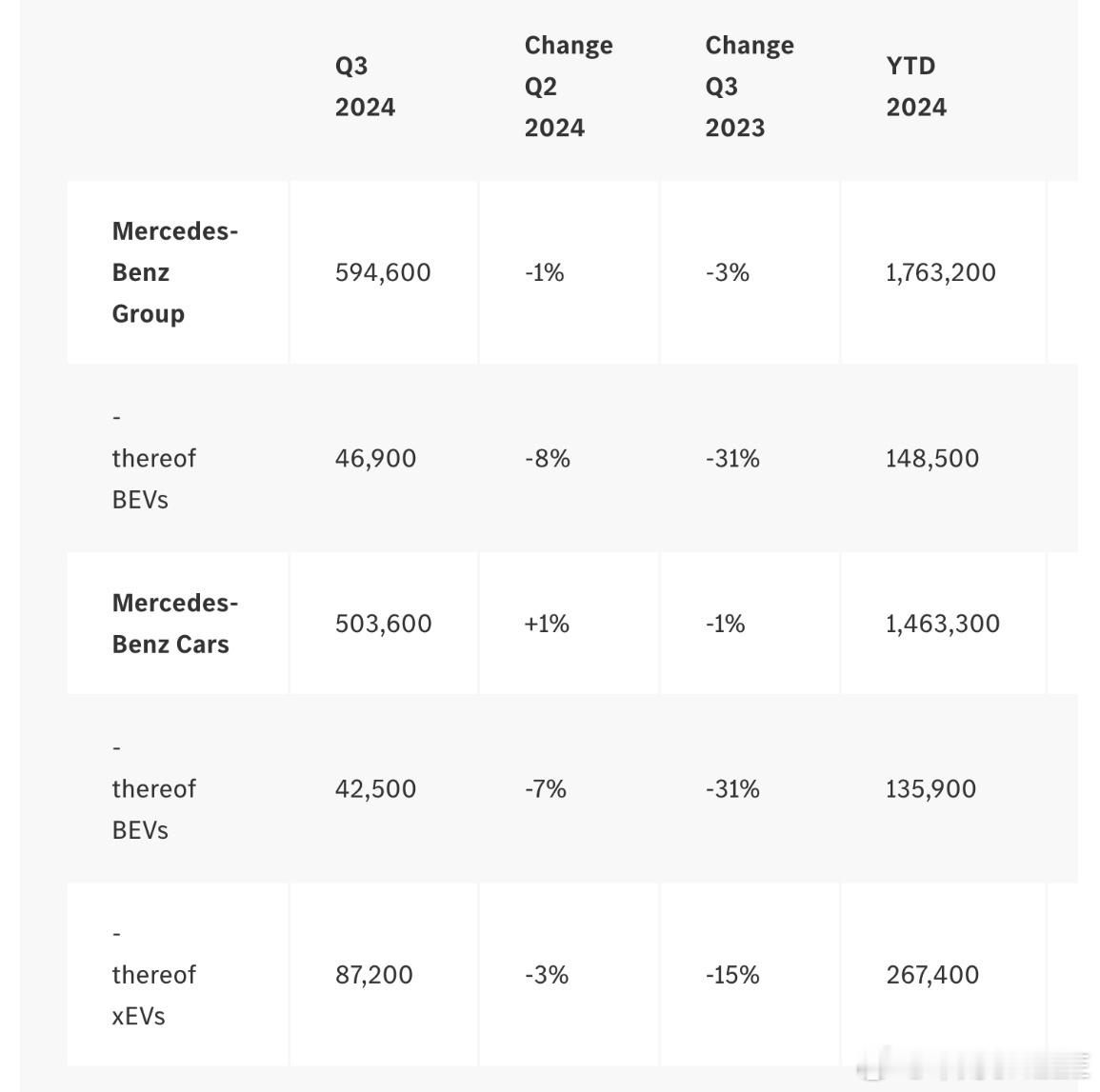The width and height of the screenshot is (1100, 1092).
Task: Select the 1,763,200 YTD value
Action: [940, 272]
